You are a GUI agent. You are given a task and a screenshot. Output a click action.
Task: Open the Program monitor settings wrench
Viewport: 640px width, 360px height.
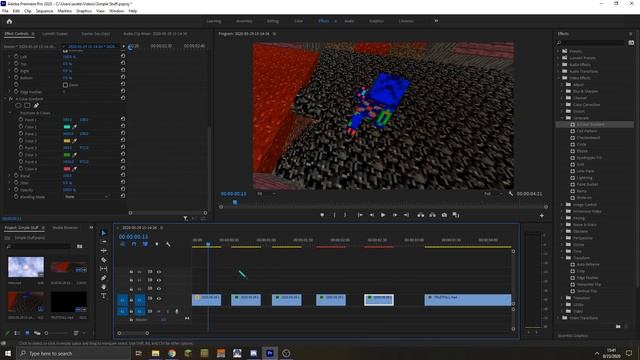511,193
